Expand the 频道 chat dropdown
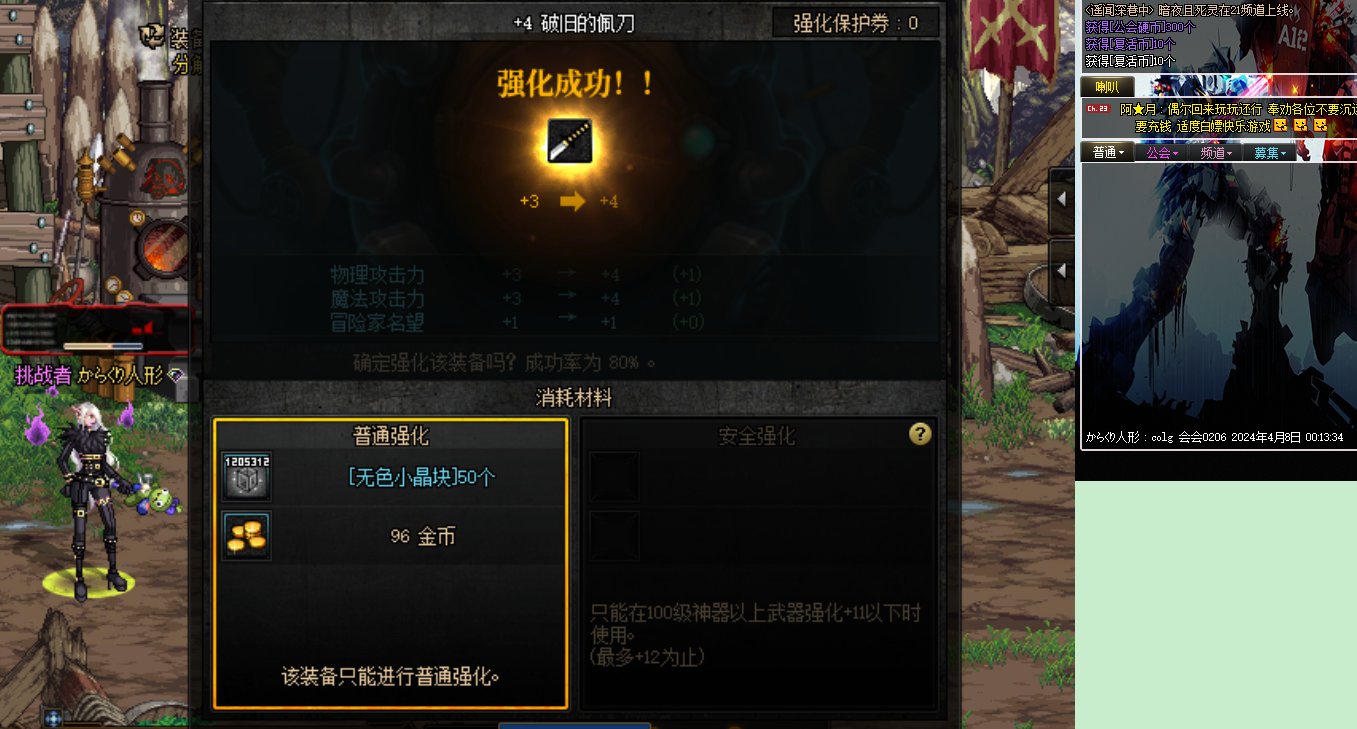This screenshot has width=1357, height=729. [1216, 153]
